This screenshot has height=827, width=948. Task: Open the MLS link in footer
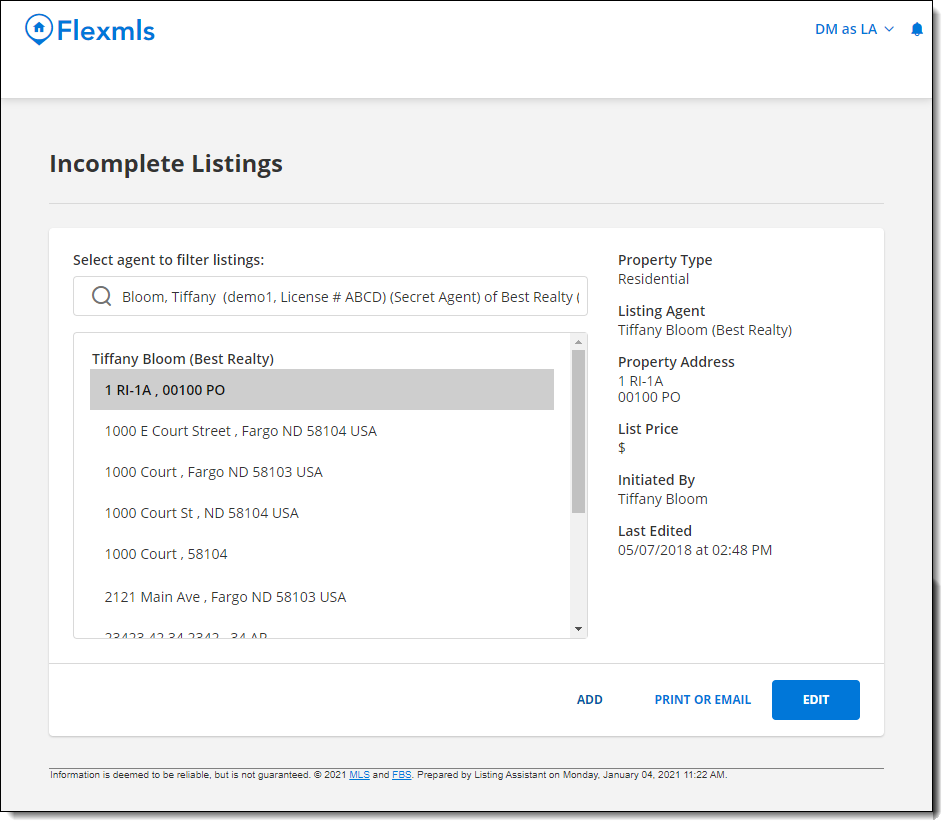(359, 775)
